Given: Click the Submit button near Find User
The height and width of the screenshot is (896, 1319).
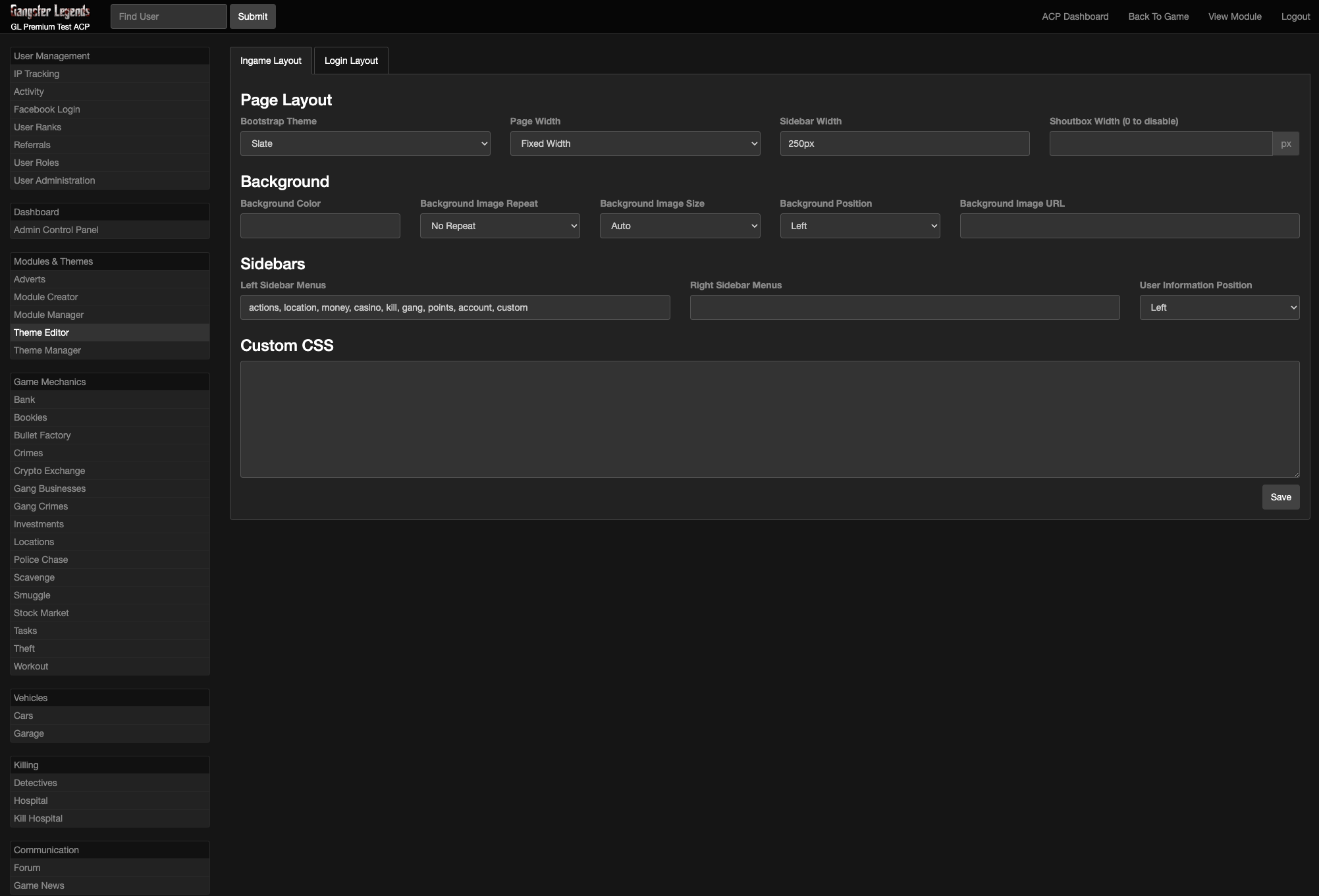Looking at the screenshot, I should [x=253, y=16].
